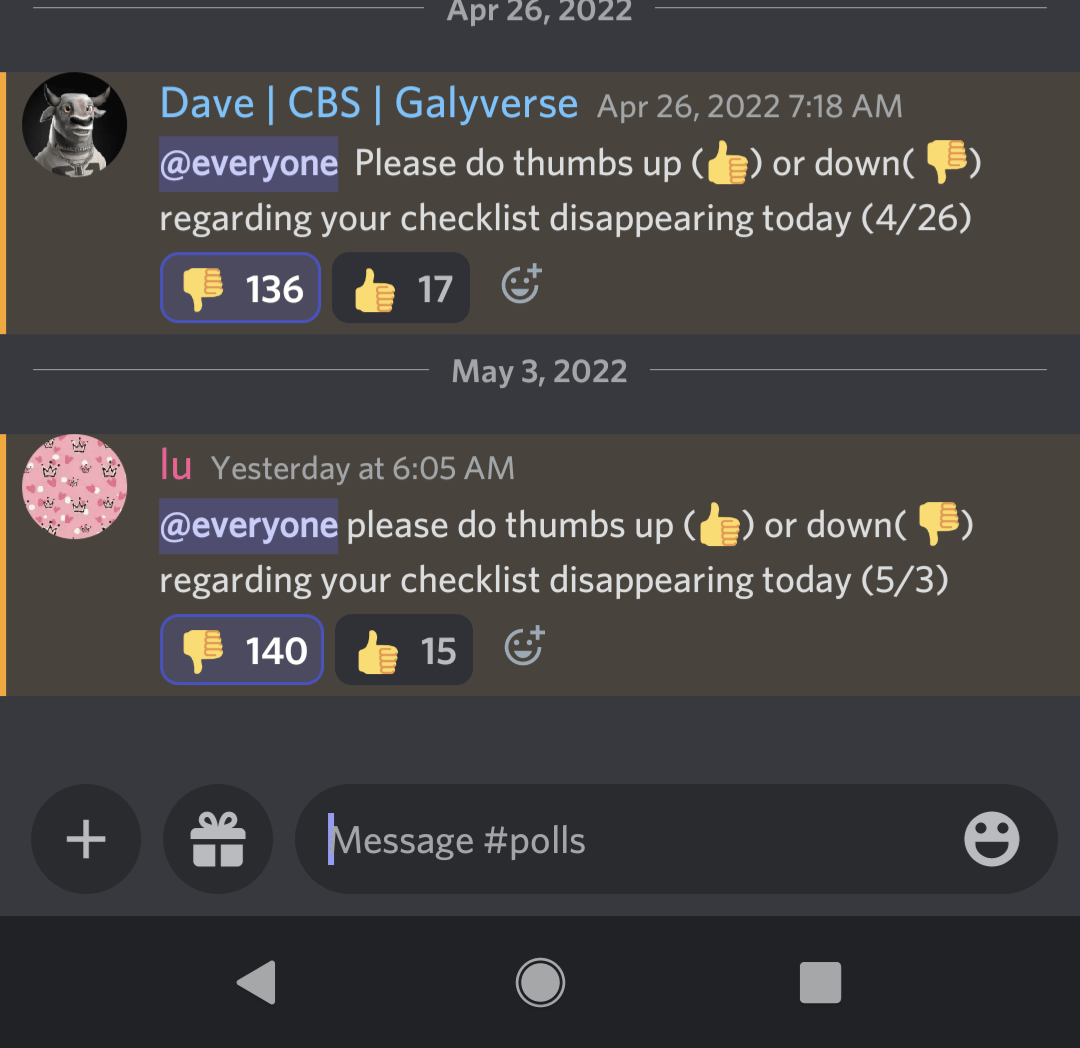Open lu's pink avatar profile picture
Viewport: 1080px width, 1048px height.
[x=74, y=486]
